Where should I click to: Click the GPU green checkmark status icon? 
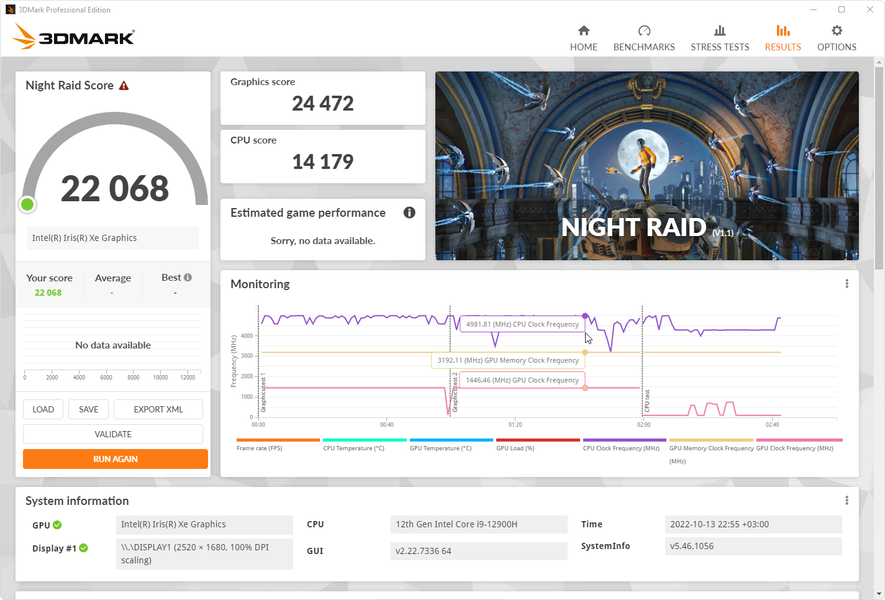pos(57,525)
